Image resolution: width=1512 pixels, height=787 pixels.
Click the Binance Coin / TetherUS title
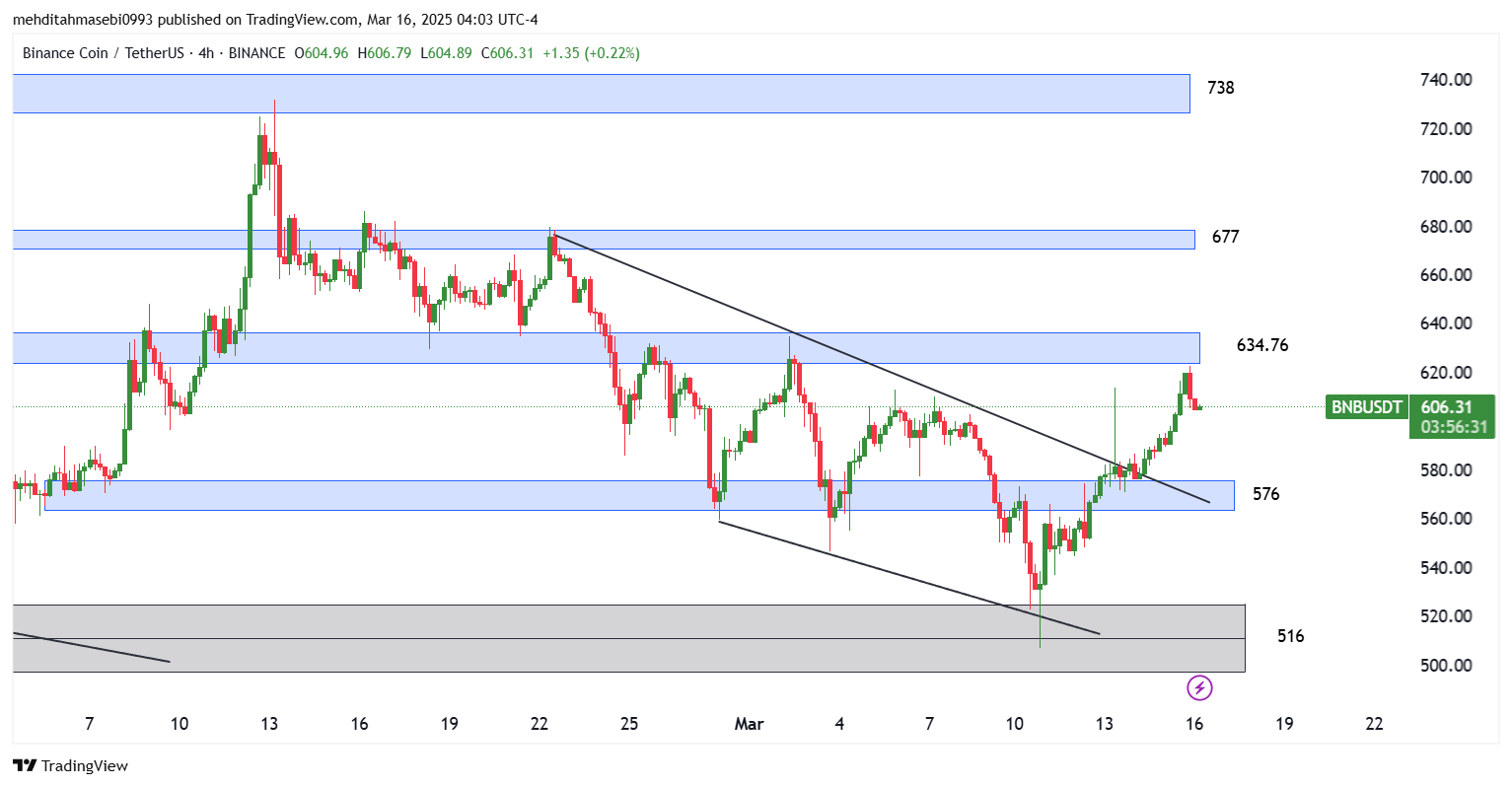pos(103,53)
